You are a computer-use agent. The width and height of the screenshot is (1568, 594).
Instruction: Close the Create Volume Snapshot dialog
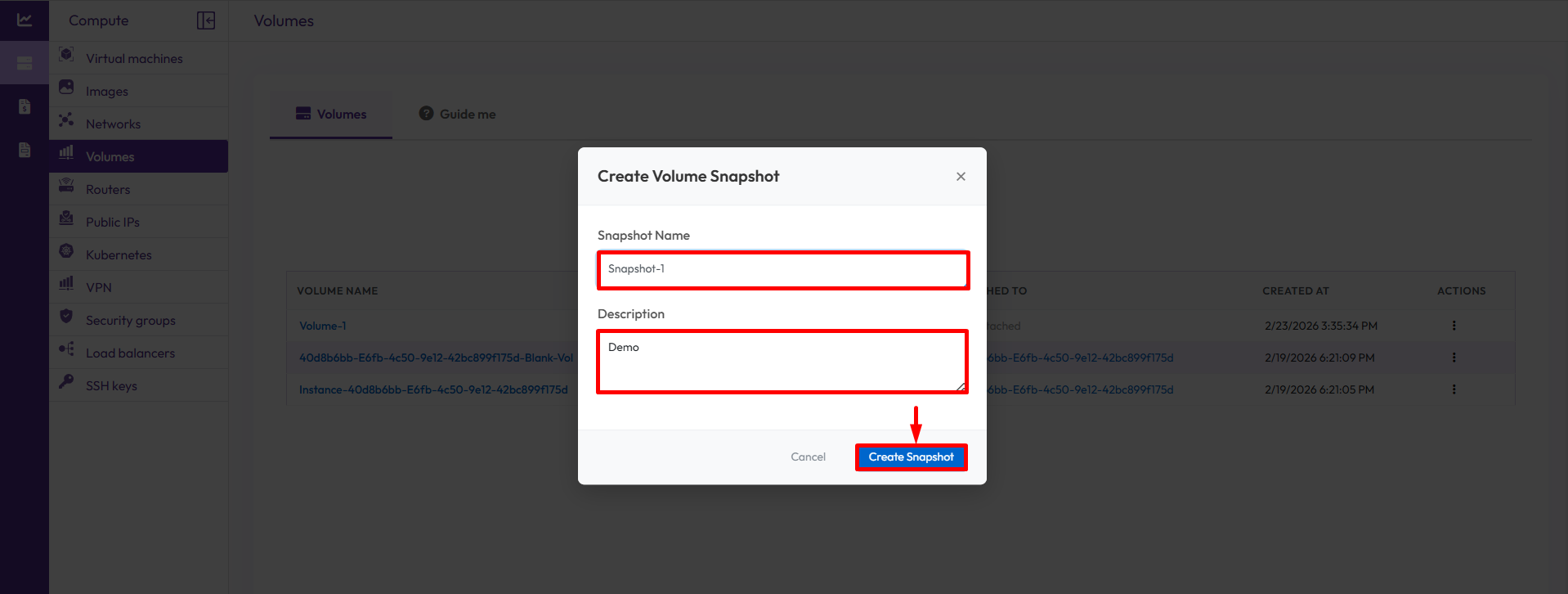point(961,177)
